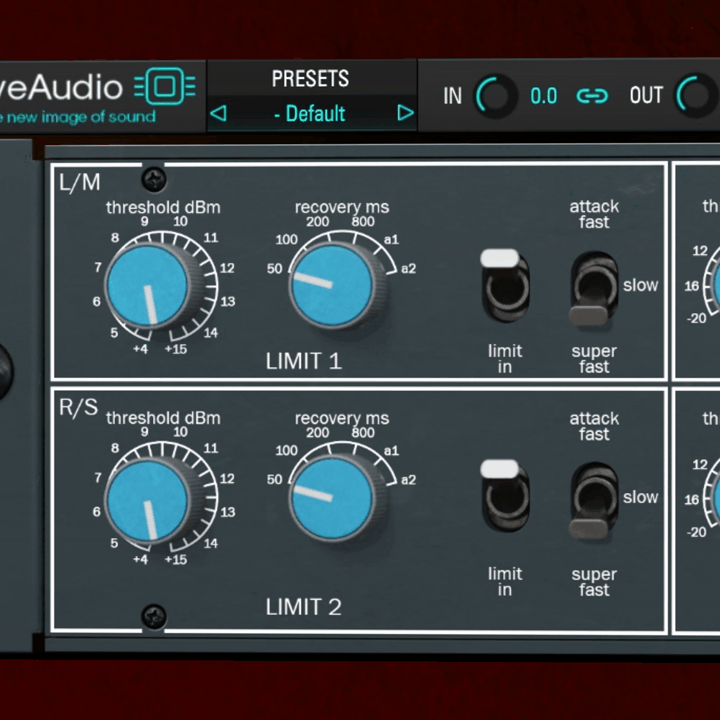Toggle the LIMIT 1 limit in switch

504,286
